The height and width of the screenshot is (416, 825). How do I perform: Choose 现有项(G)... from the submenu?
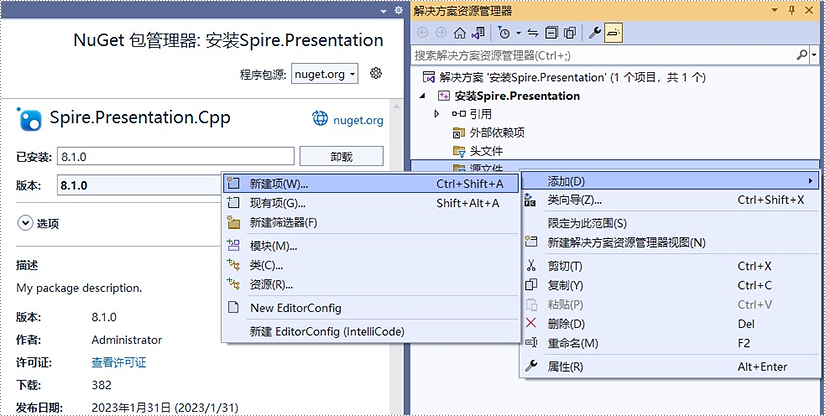tap(370, 203)
